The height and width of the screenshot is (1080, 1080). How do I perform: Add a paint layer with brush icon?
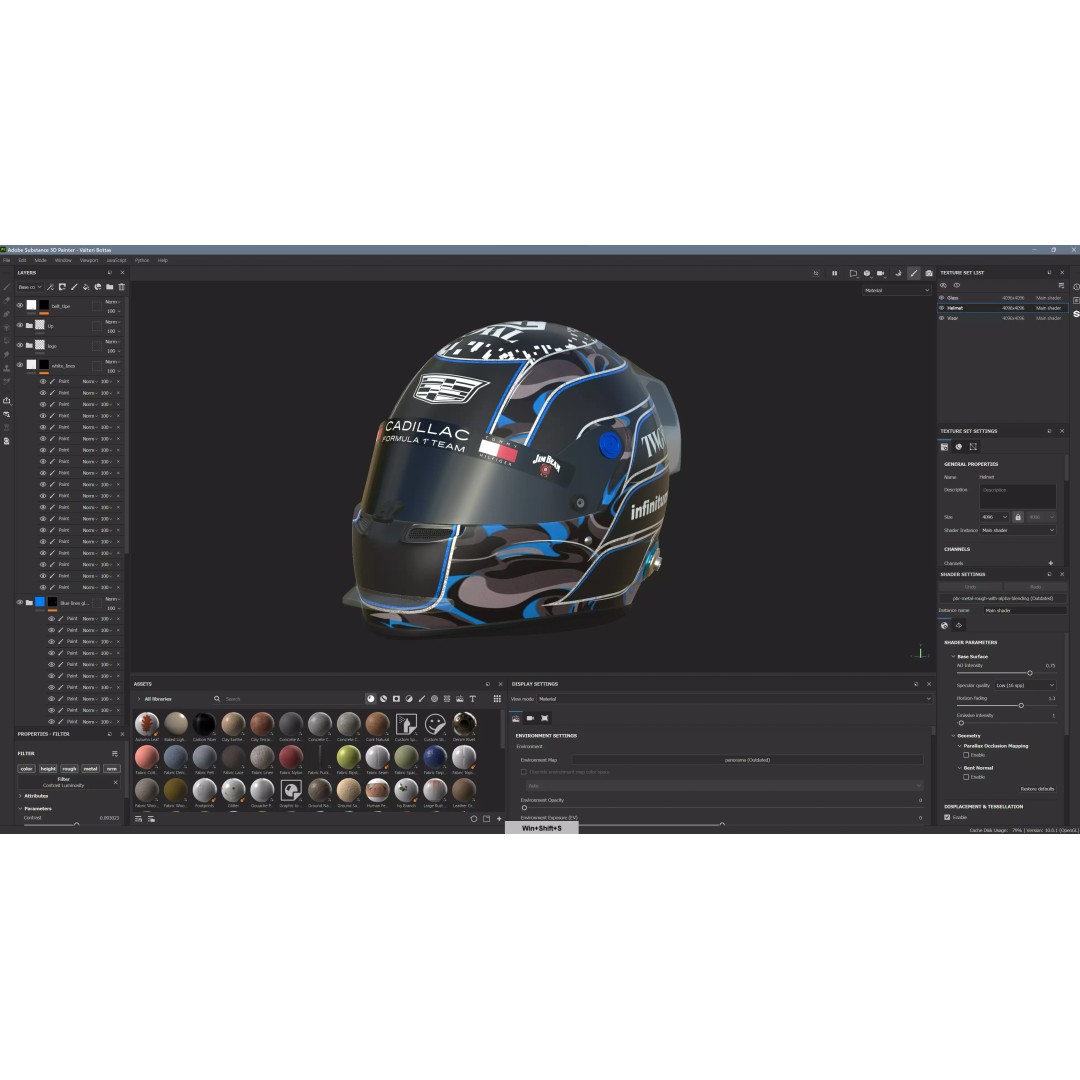[x=74, y=287]
